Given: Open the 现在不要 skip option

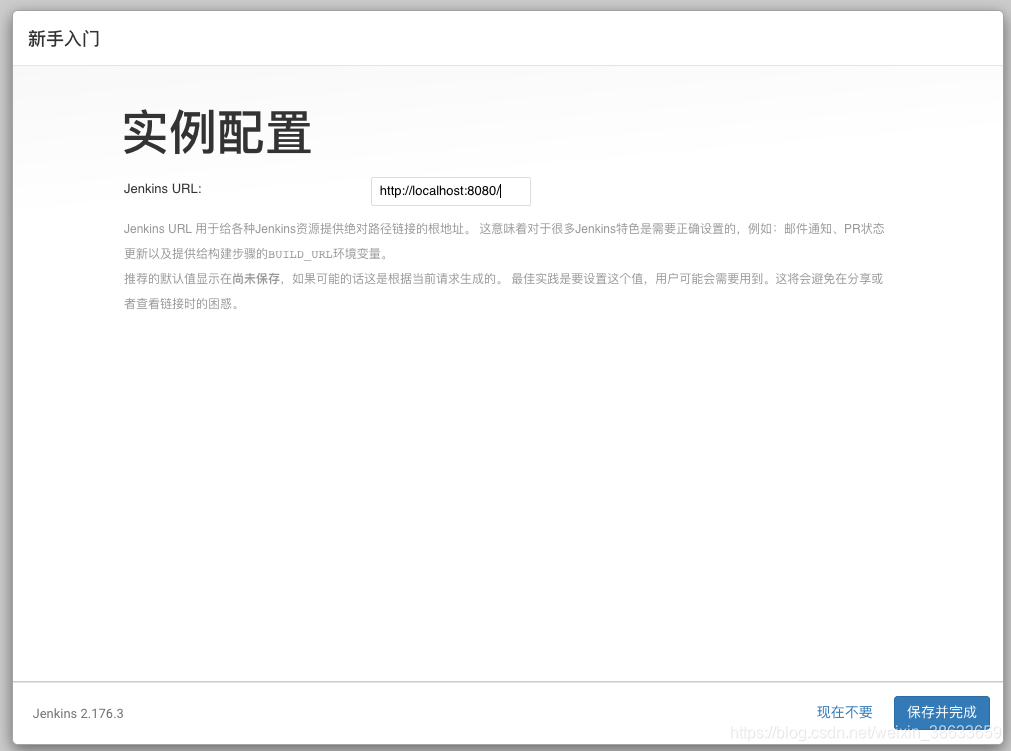Looking at the screenshot, I should pos(843,712).
